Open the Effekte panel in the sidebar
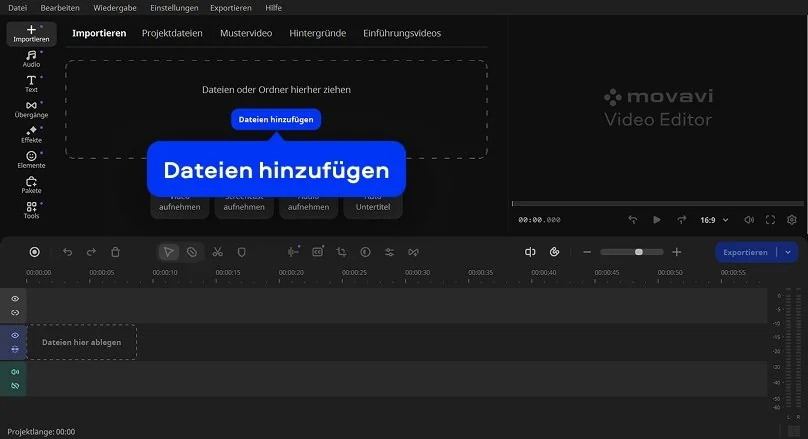 pos(31,134)
